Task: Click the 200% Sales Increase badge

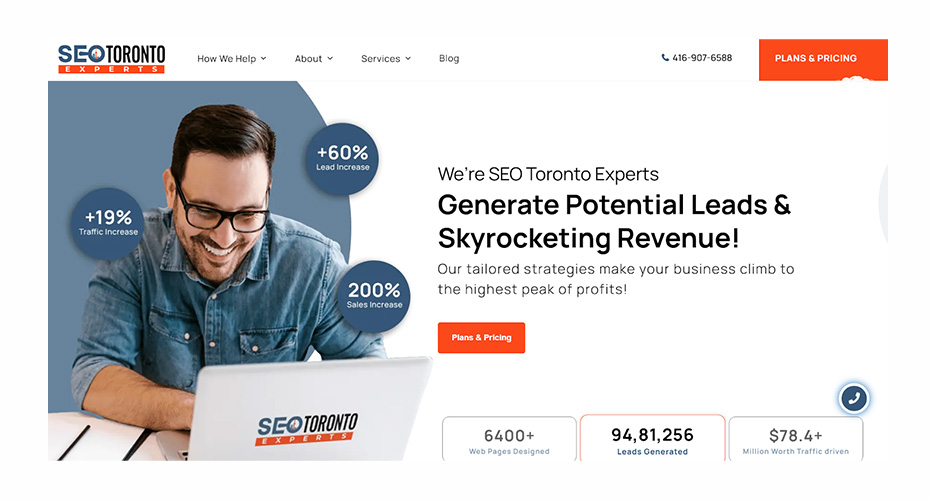Action: (374, 296)
